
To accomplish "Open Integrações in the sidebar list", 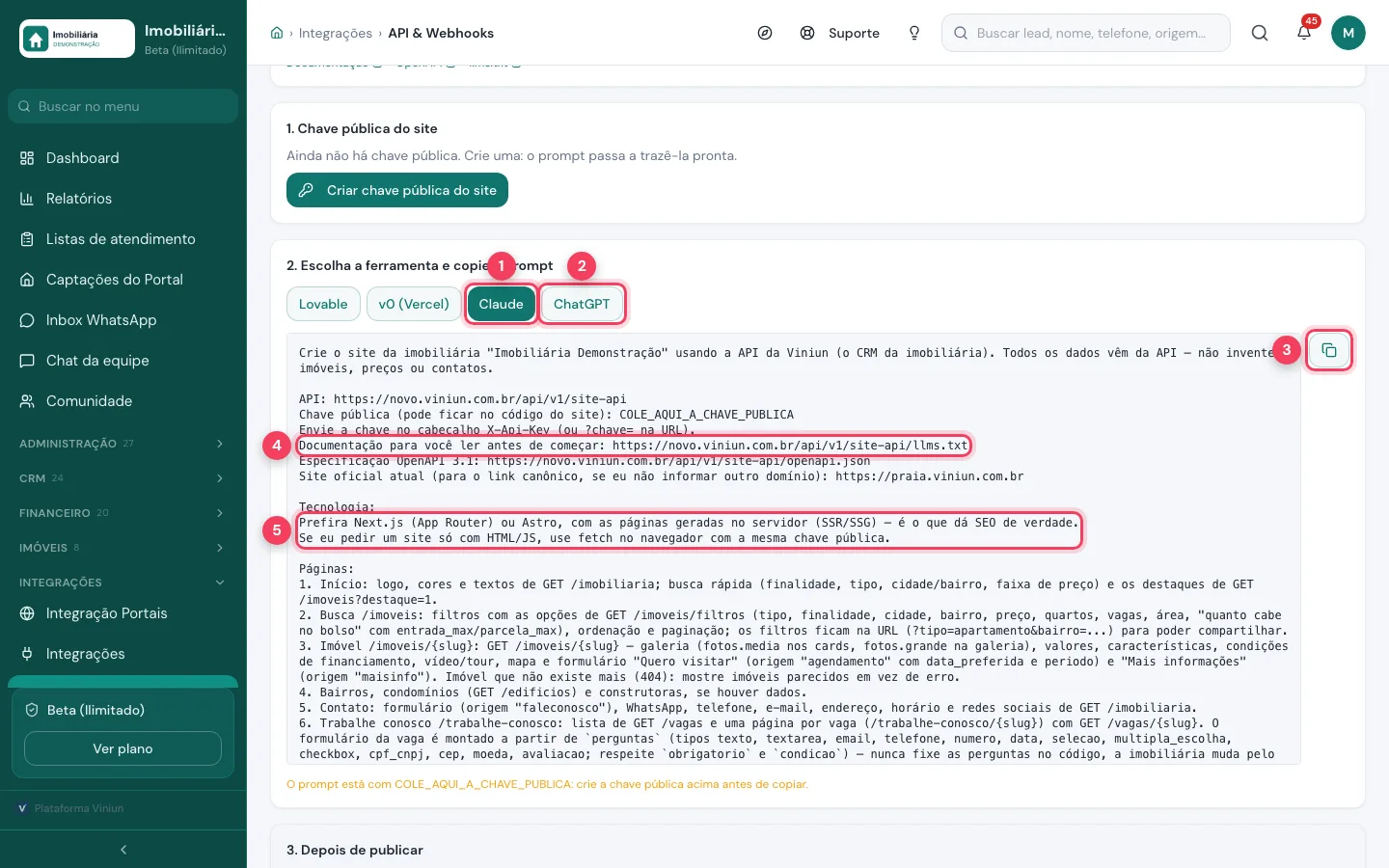I will [x=123, y=654].
